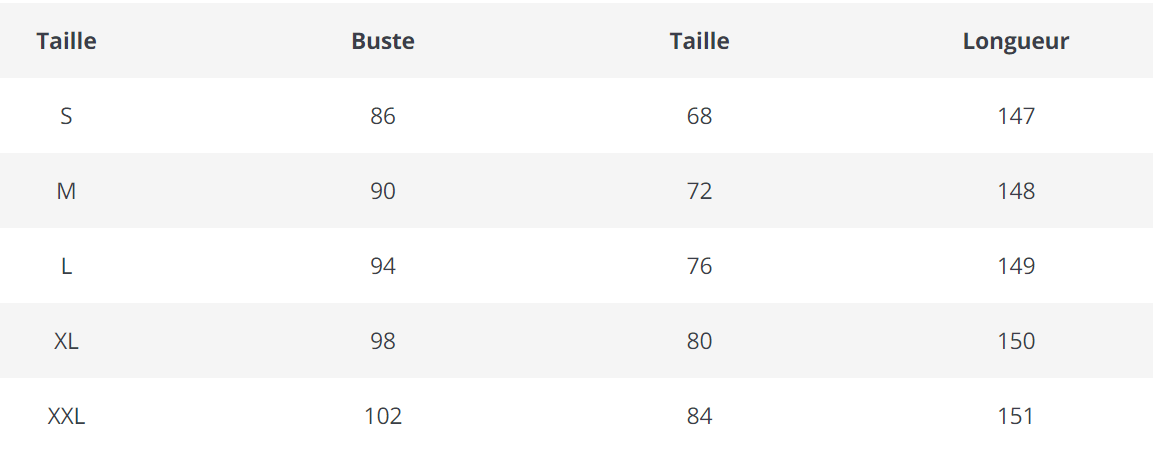This screenshot has height=463, width=1153.
Task: Click length value 147
Action: (1015, 116)
